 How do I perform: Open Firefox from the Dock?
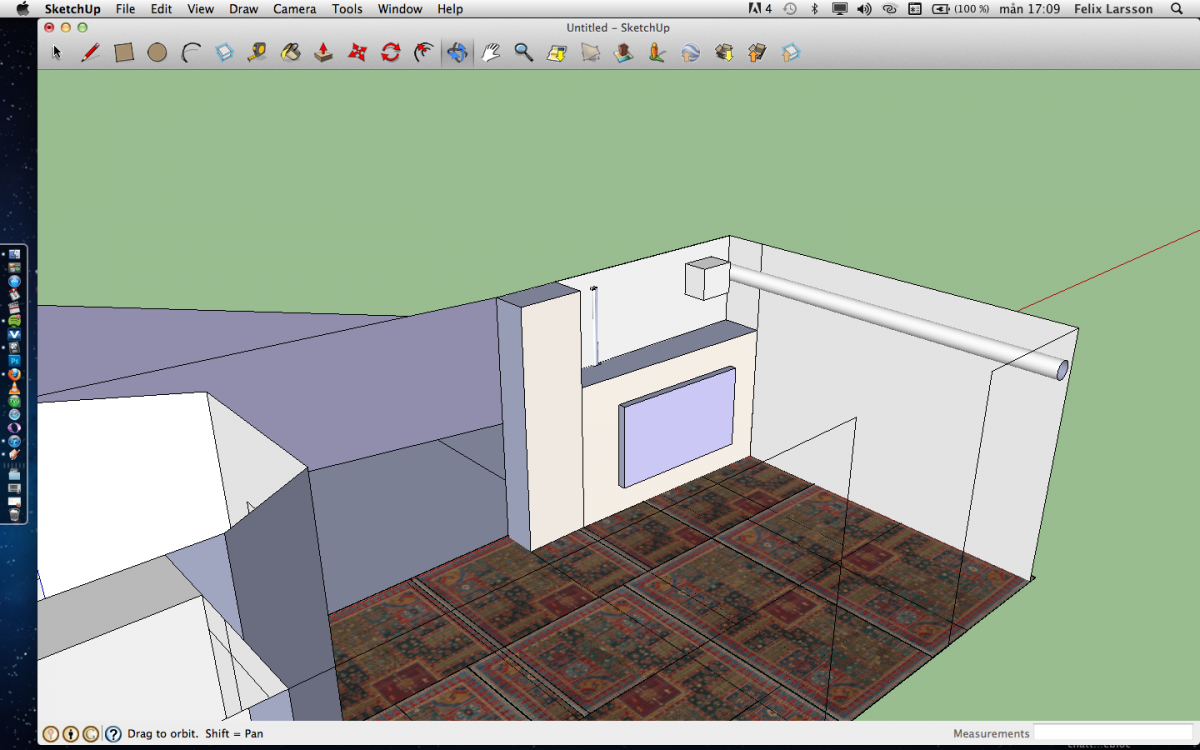pyautogui.click(x=14, y=374)
